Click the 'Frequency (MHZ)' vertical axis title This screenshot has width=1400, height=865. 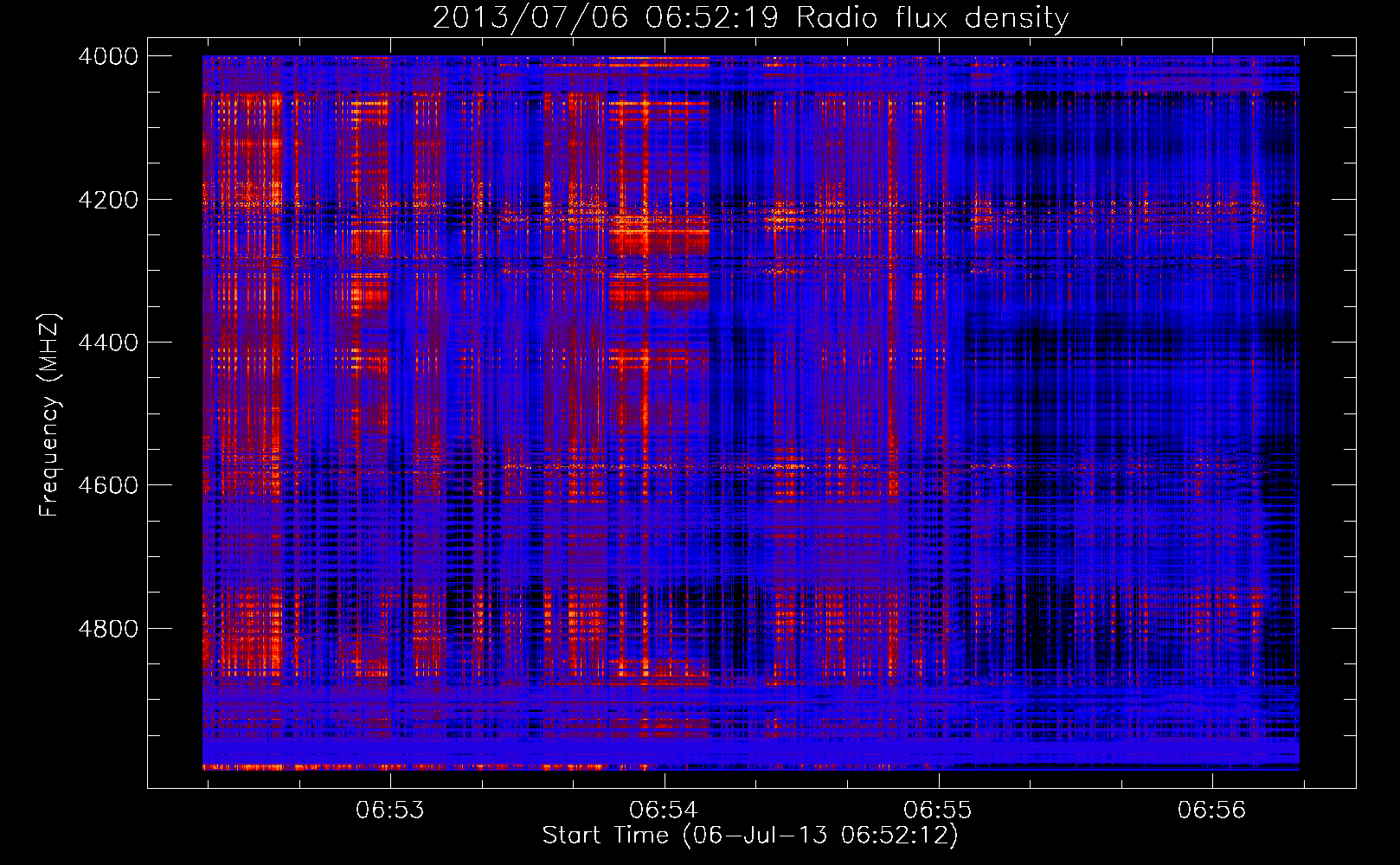50,415
